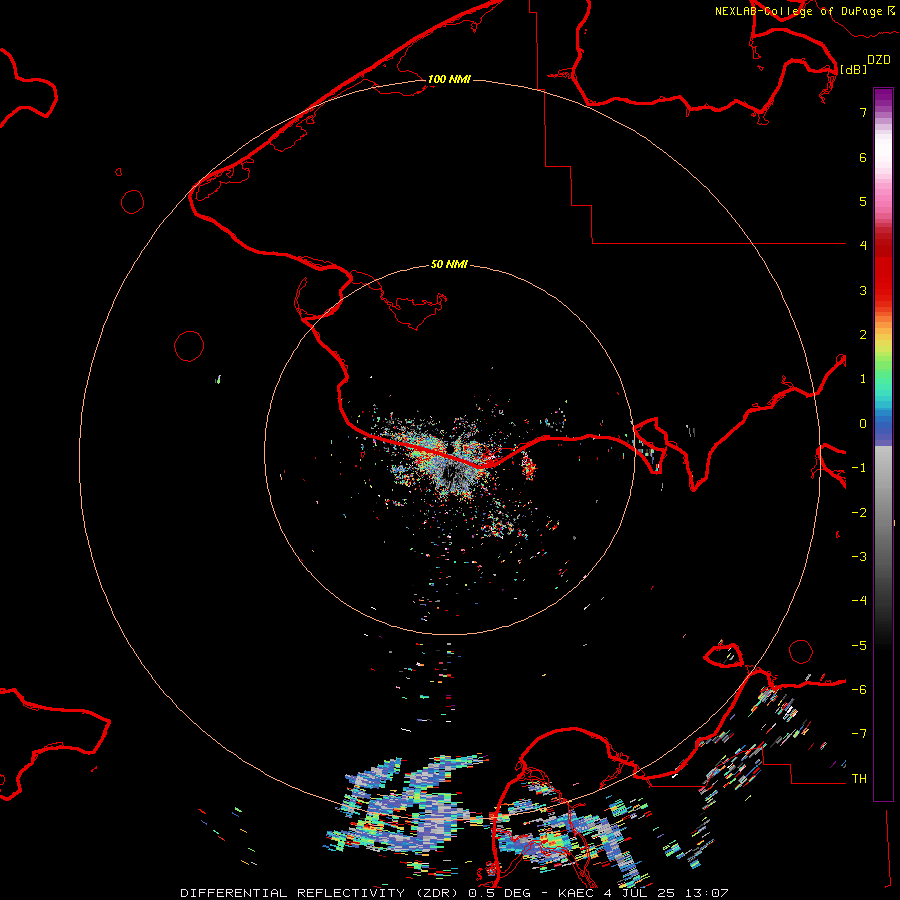This screenshot has width=900, height=900.
Task: Click the TH threshold scale label
Action: coord(859,779)
